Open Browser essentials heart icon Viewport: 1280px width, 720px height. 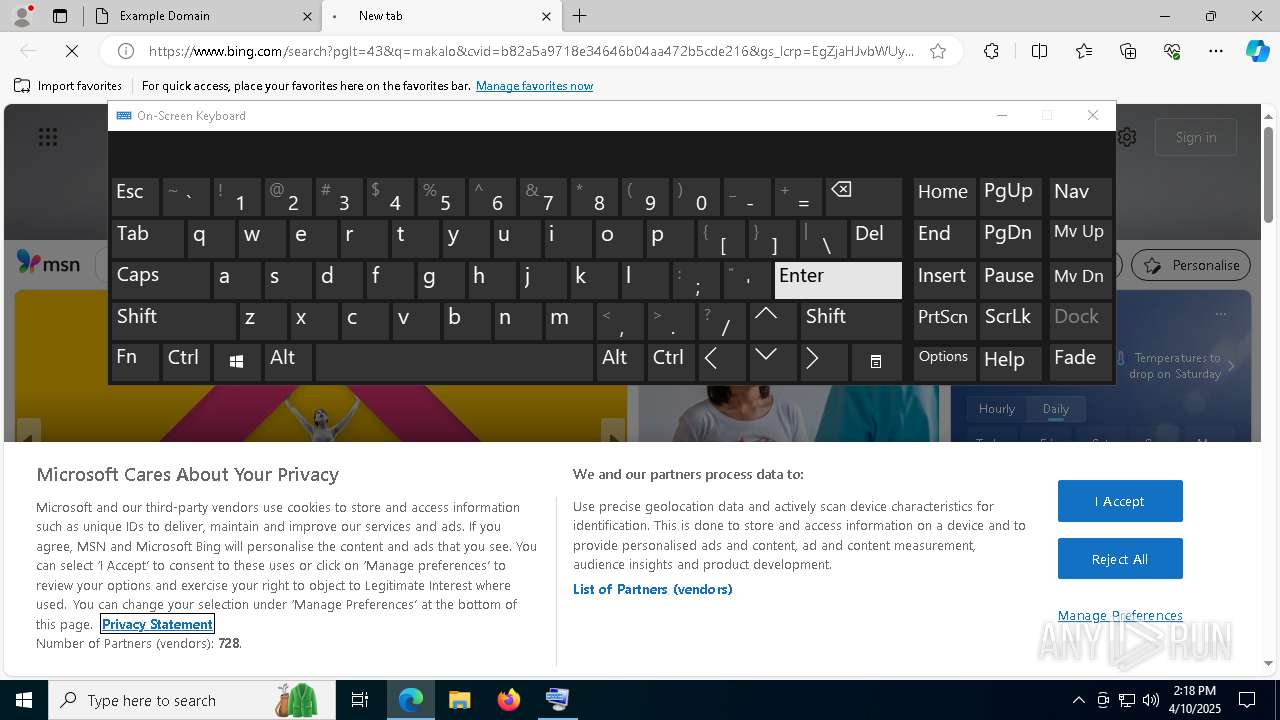[1172, 51]
